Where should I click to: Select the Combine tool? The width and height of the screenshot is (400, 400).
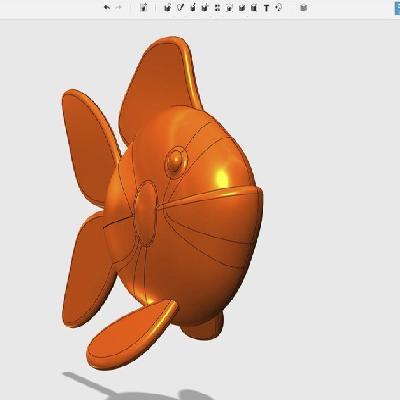242,7
